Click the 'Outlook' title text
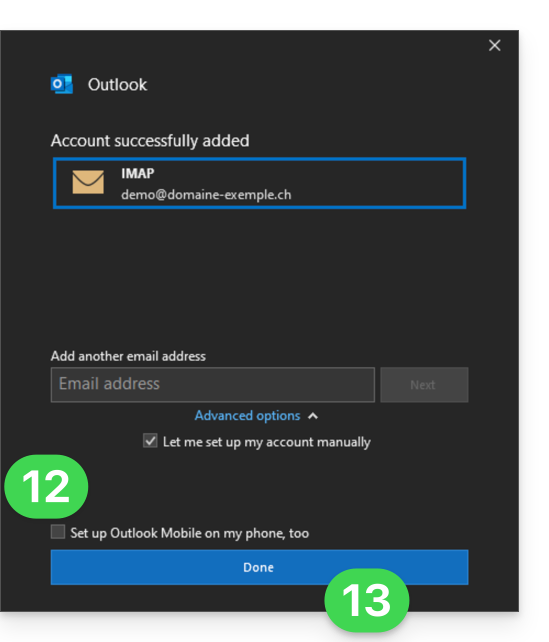This screenshot has height=642, width=549. (x=117, y=85)
